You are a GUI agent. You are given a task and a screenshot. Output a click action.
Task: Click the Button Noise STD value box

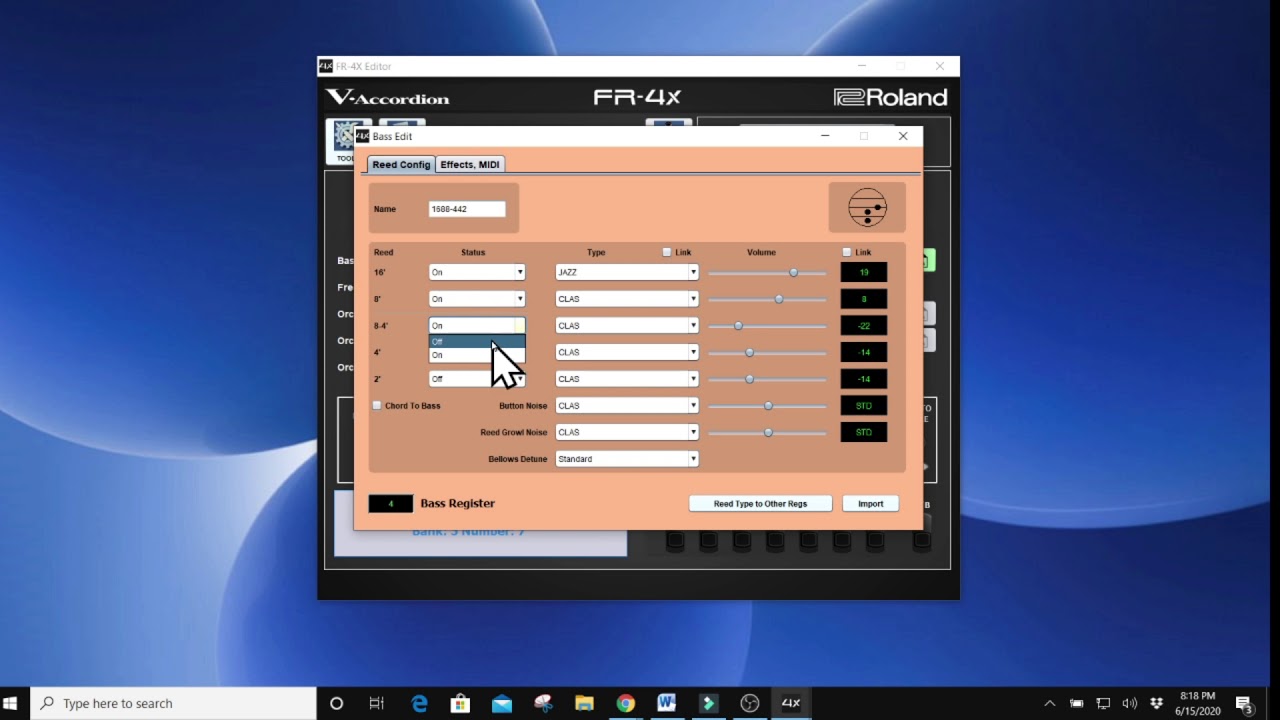tap(864, 405)
